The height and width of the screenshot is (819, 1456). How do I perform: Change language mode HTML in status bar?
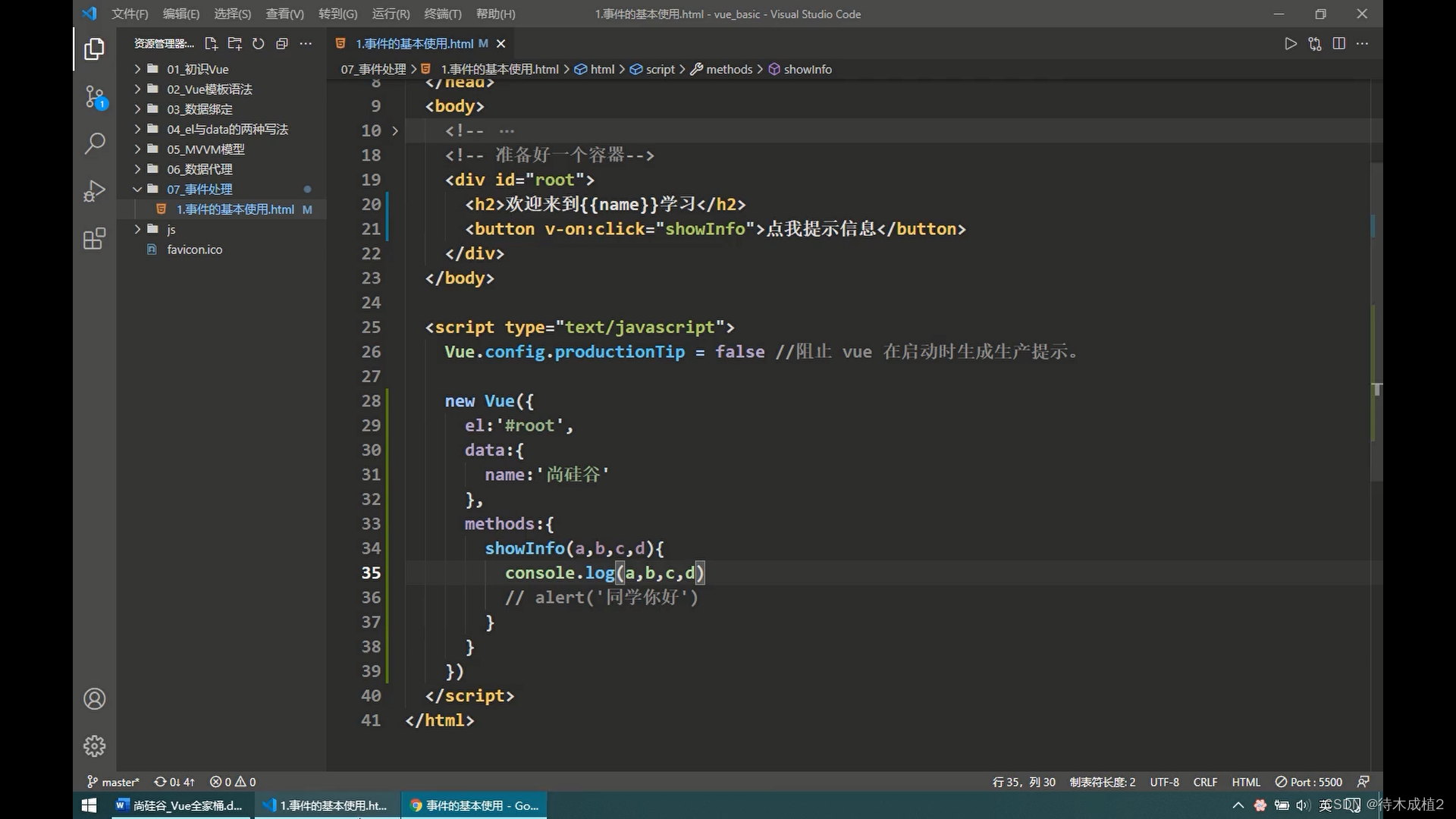click(x=1246, y=782)
